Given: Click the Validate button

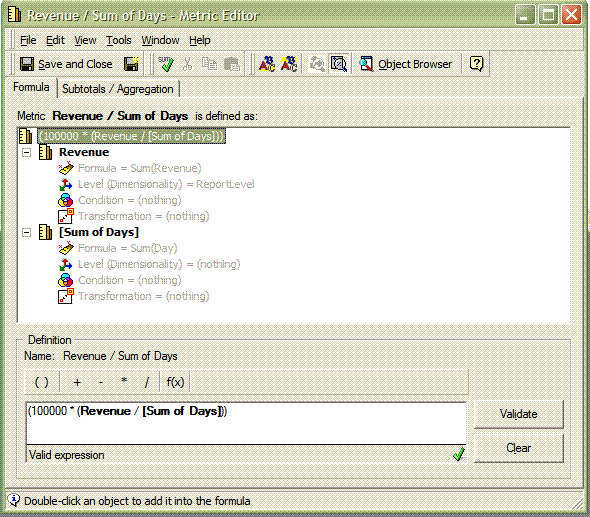Looking at the screenshot, I should point(519,414).
